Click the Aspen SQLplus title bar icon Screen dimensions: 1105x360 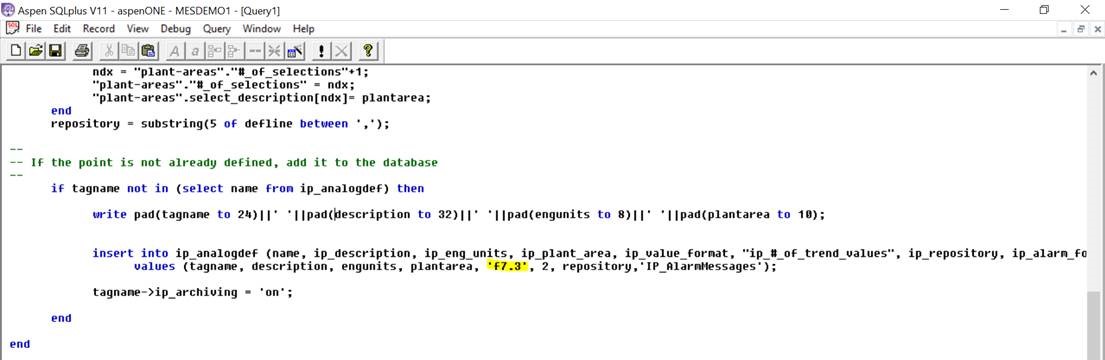point(8,9)
